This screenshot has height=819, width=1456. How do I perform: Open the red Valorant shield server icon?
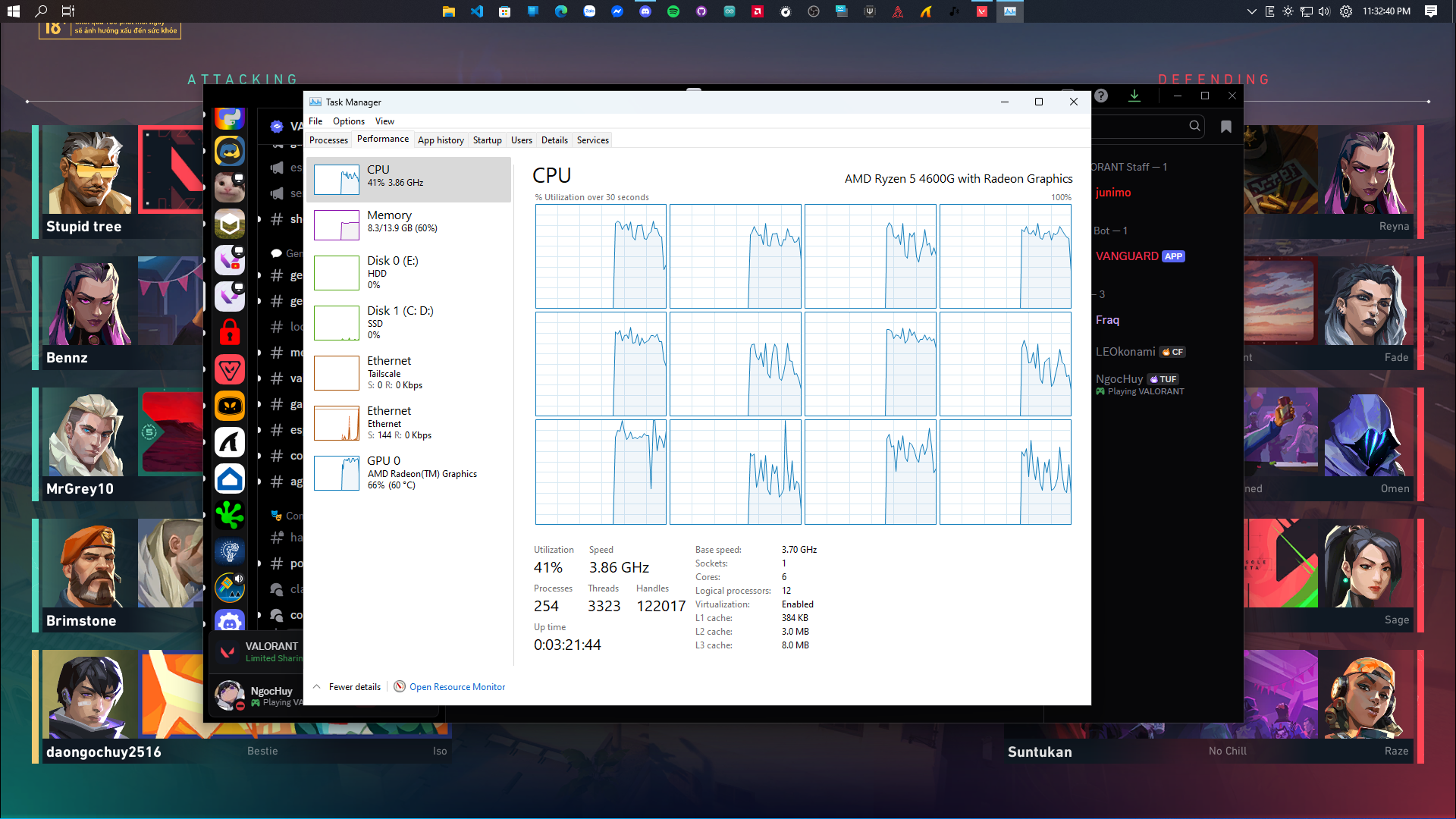click(230, 369)
